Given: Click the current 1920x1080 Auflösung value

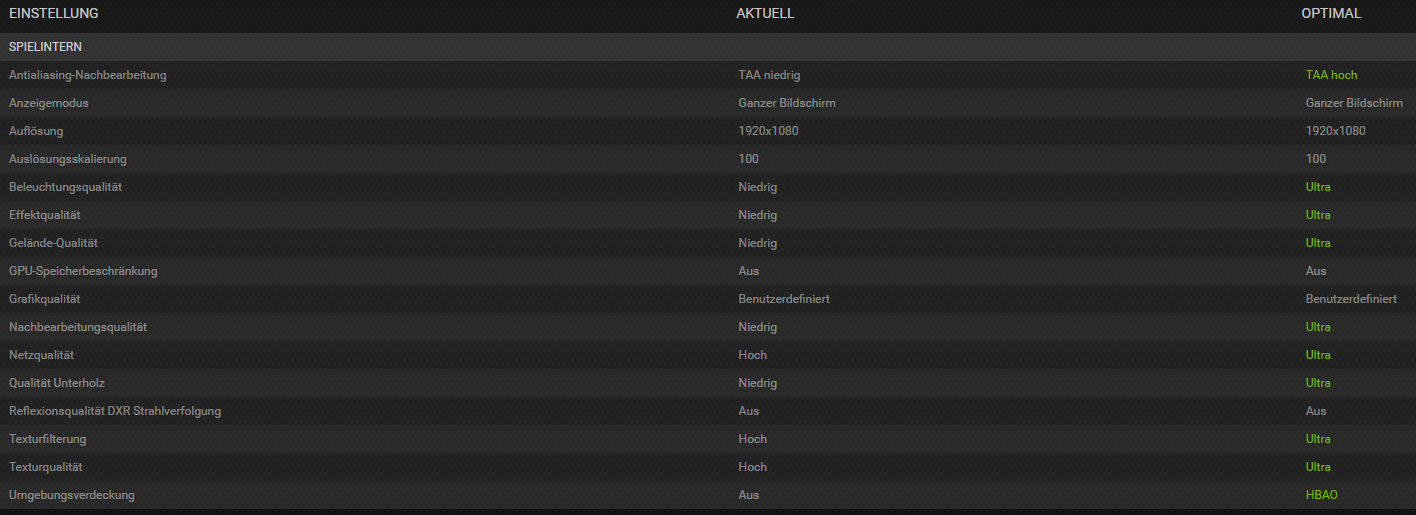Looking at the screenshot, I should tap(768, 131).
